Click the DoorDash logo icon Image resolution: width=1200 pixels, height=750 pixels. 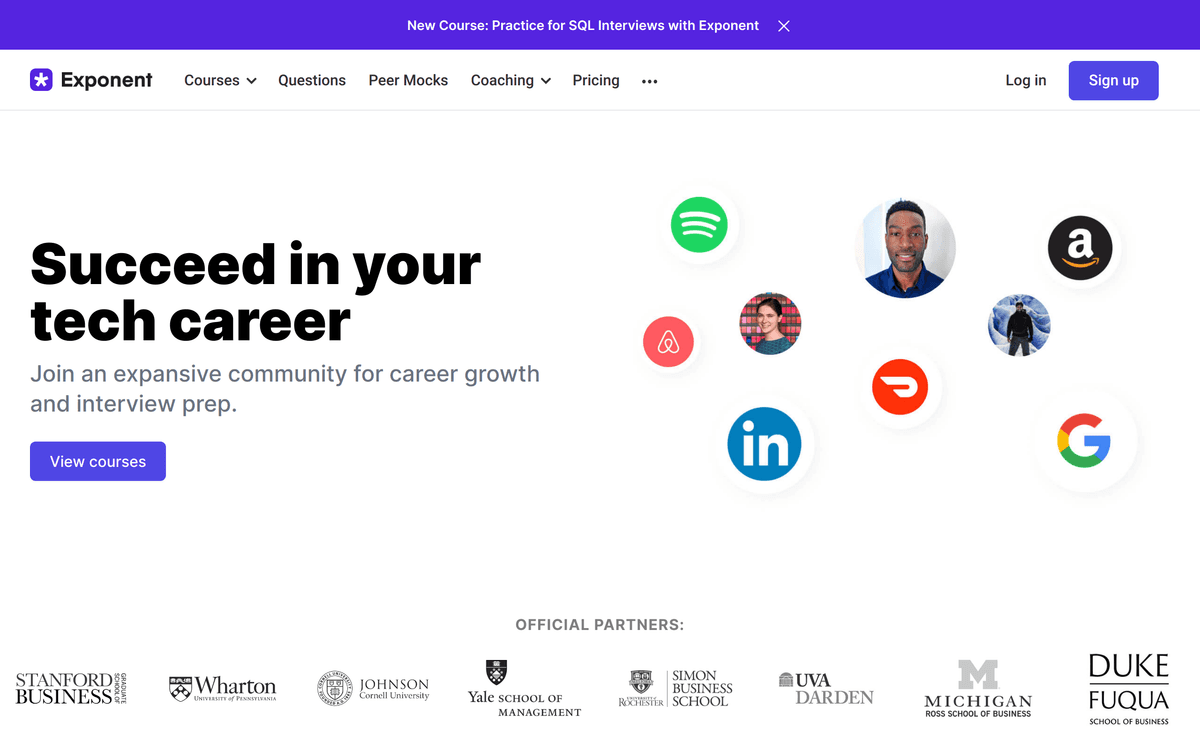point(900,387)
